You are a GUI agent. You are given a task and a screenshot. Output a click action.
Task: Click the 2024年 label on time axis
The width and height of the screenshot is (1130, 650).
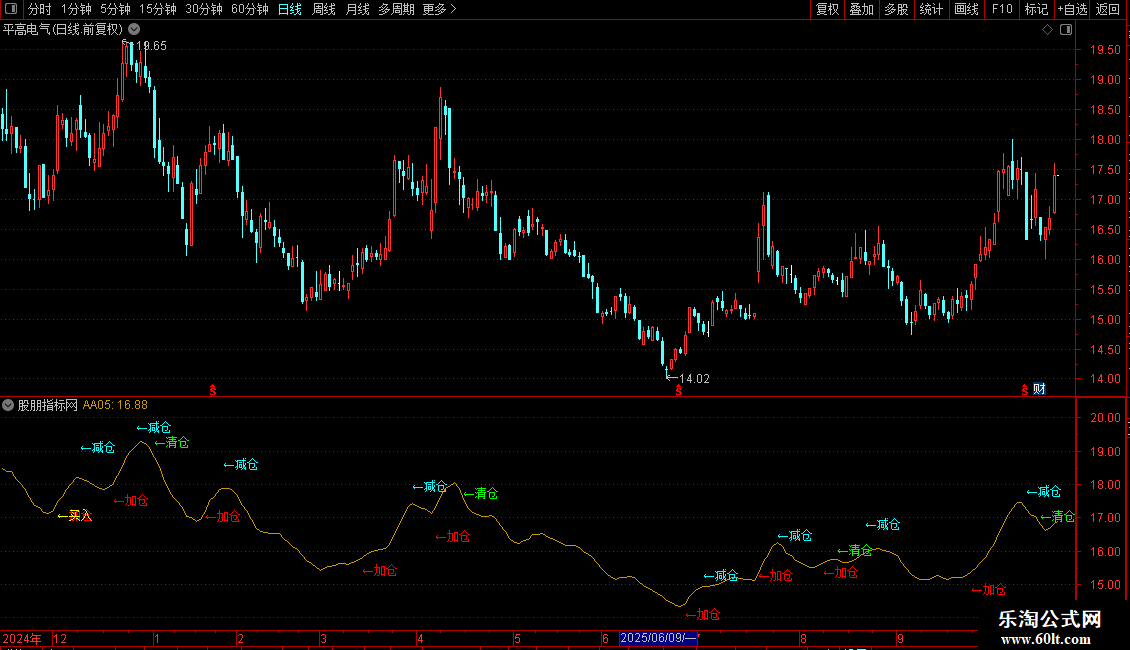22,638
